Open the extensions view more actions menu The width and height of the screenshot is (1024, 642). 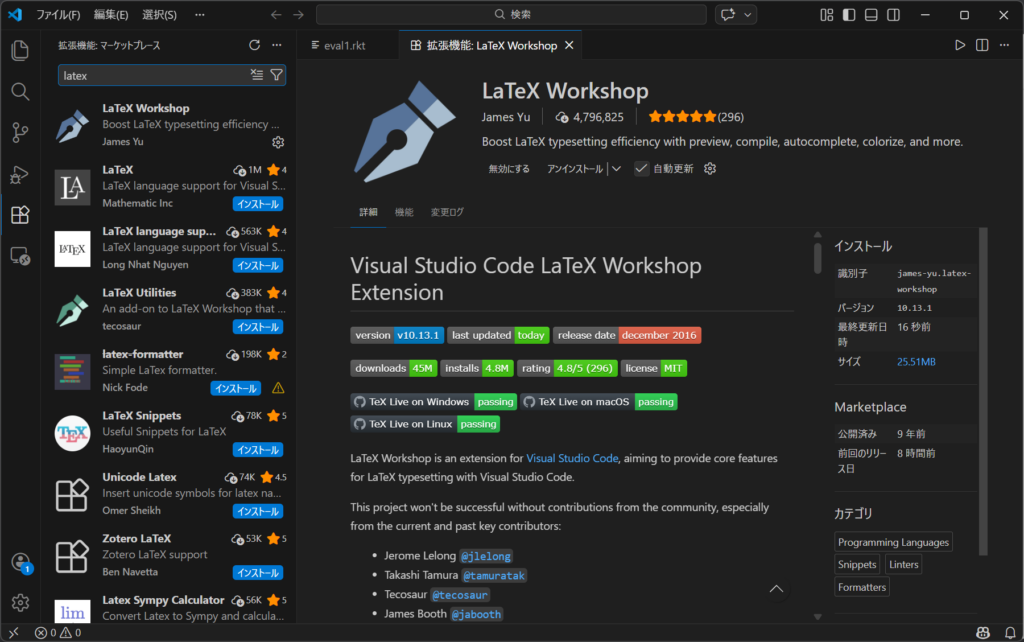coord(277,45)
